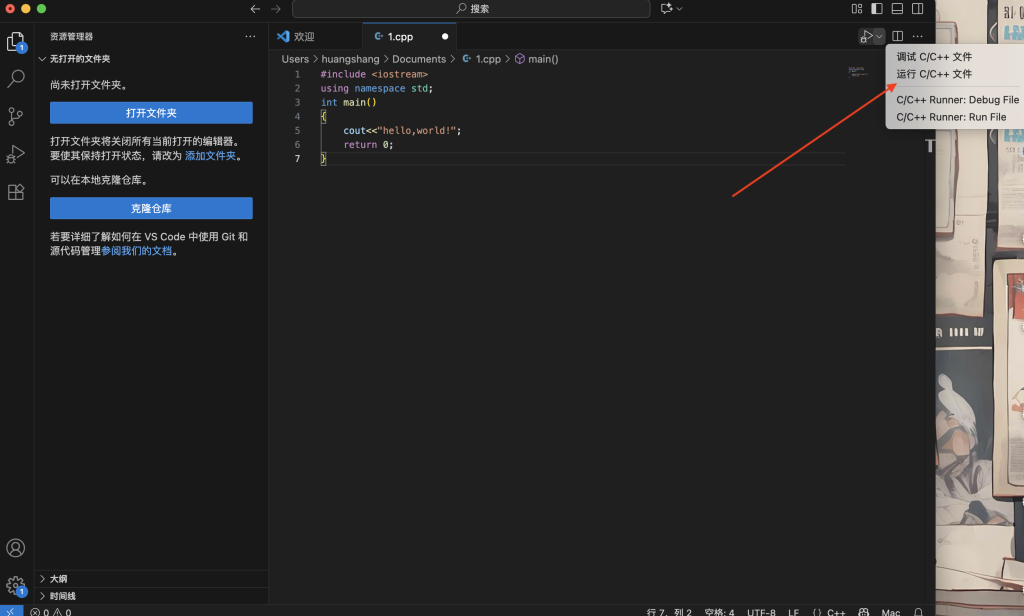
Task: Open the Search view in activity bar
Action: [x=16, y=78]
